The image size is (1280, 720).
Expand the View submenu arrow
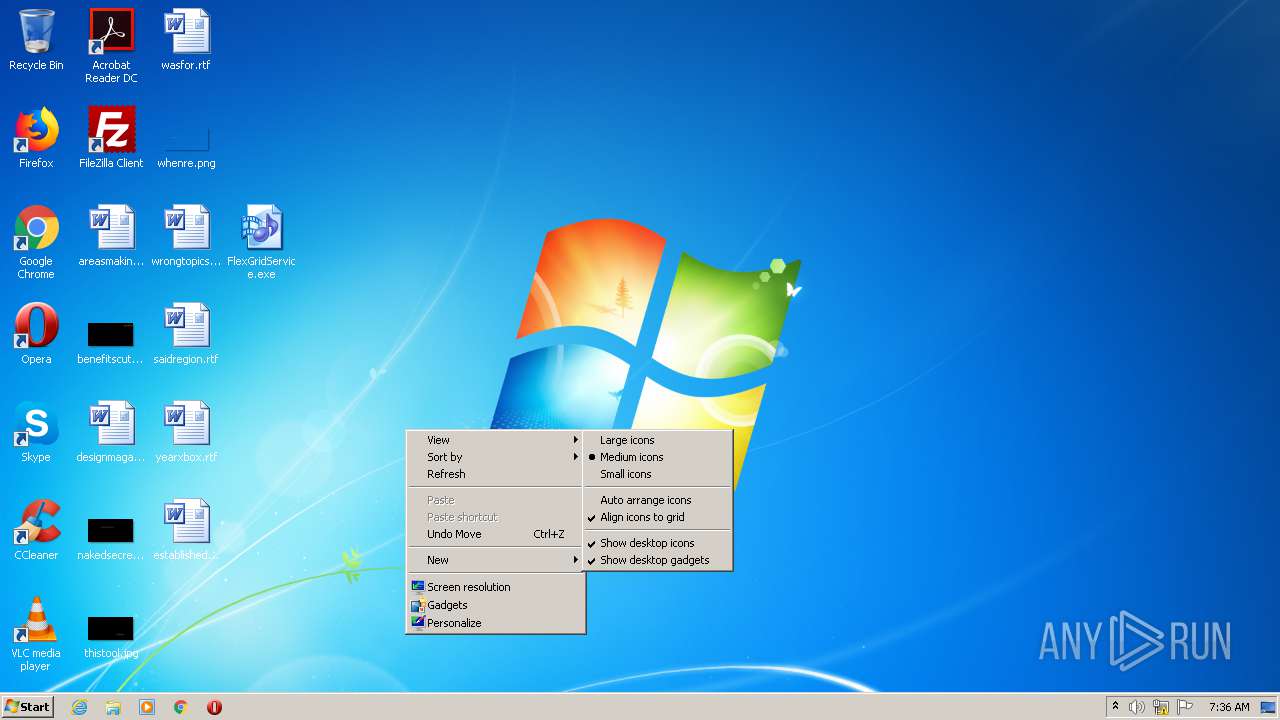click(x=575, y=440)
